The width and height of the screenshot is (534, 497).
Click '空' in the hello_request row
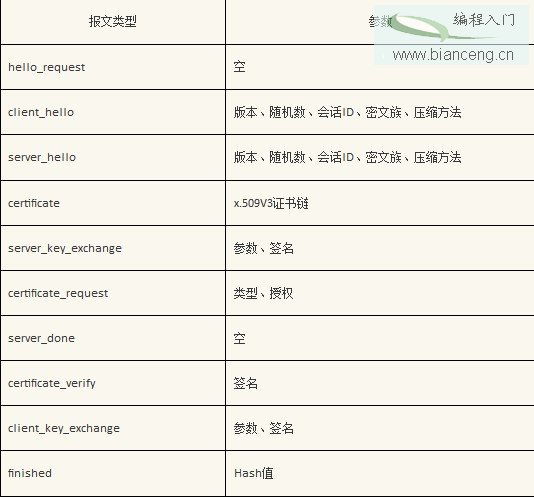pos(239,66)
